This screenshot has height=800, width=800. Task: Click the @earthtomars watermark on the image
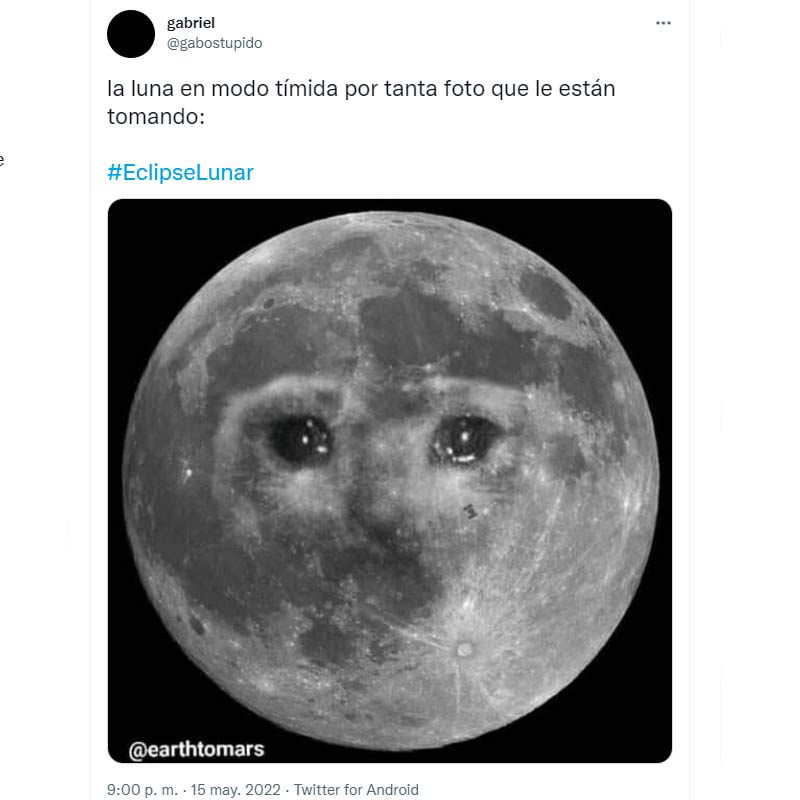(x=196, y=747)
